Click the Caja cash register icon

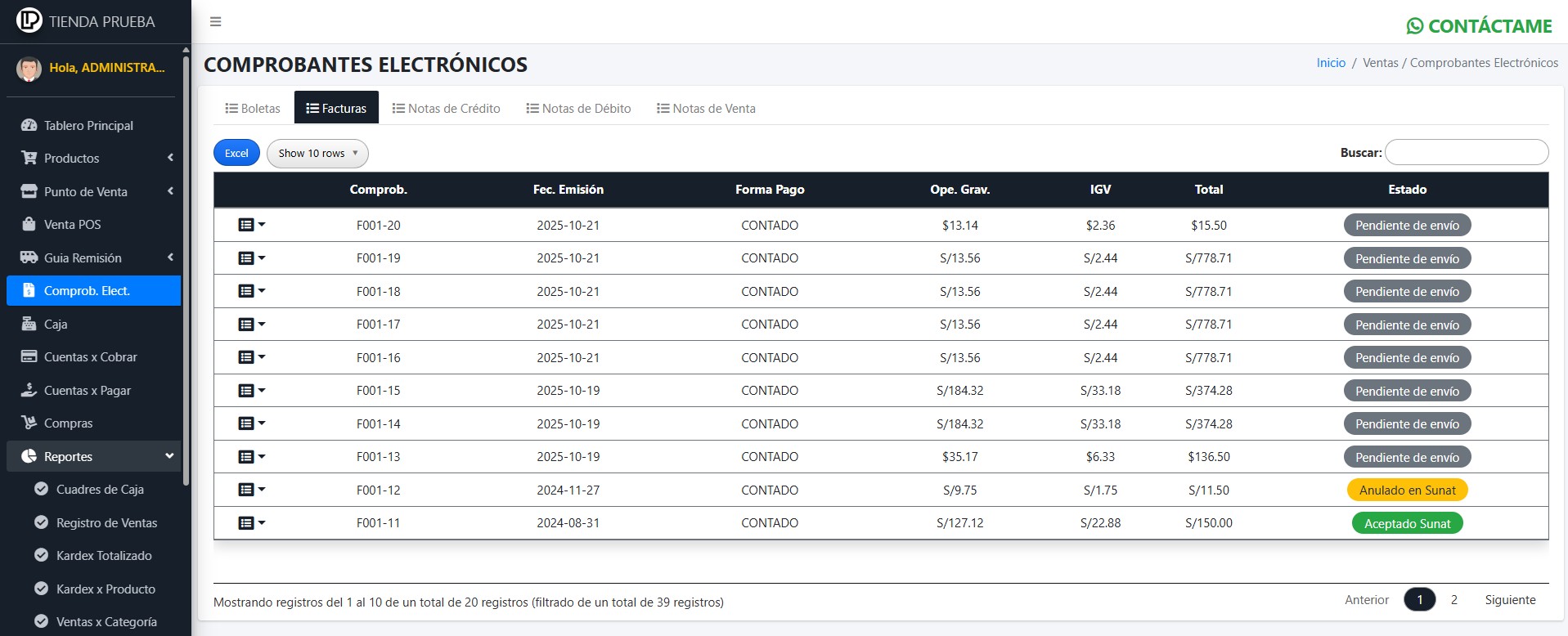[29, 324]
